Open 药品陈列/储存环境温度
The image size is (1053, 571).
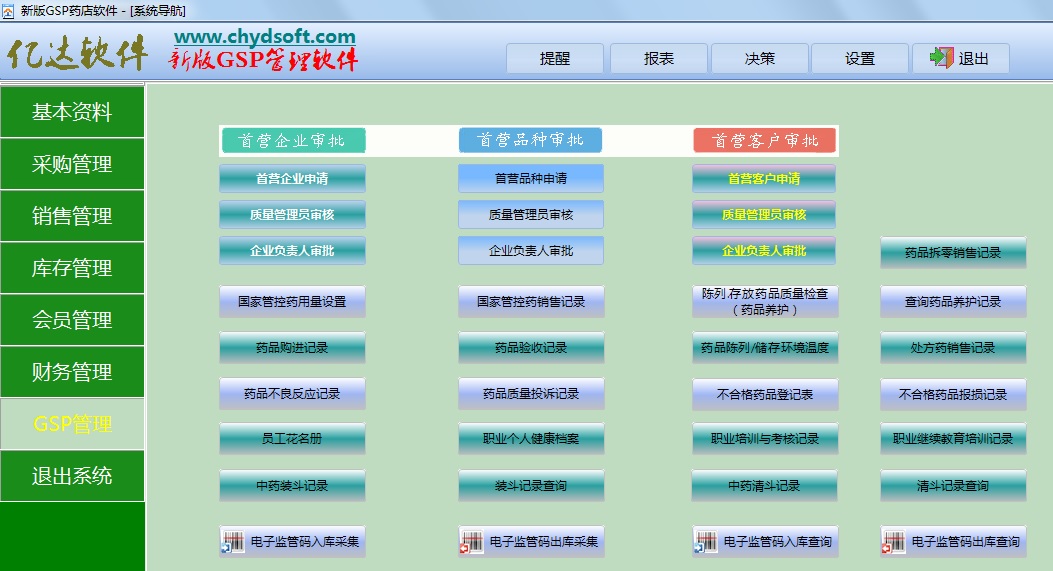pos(765,347)
